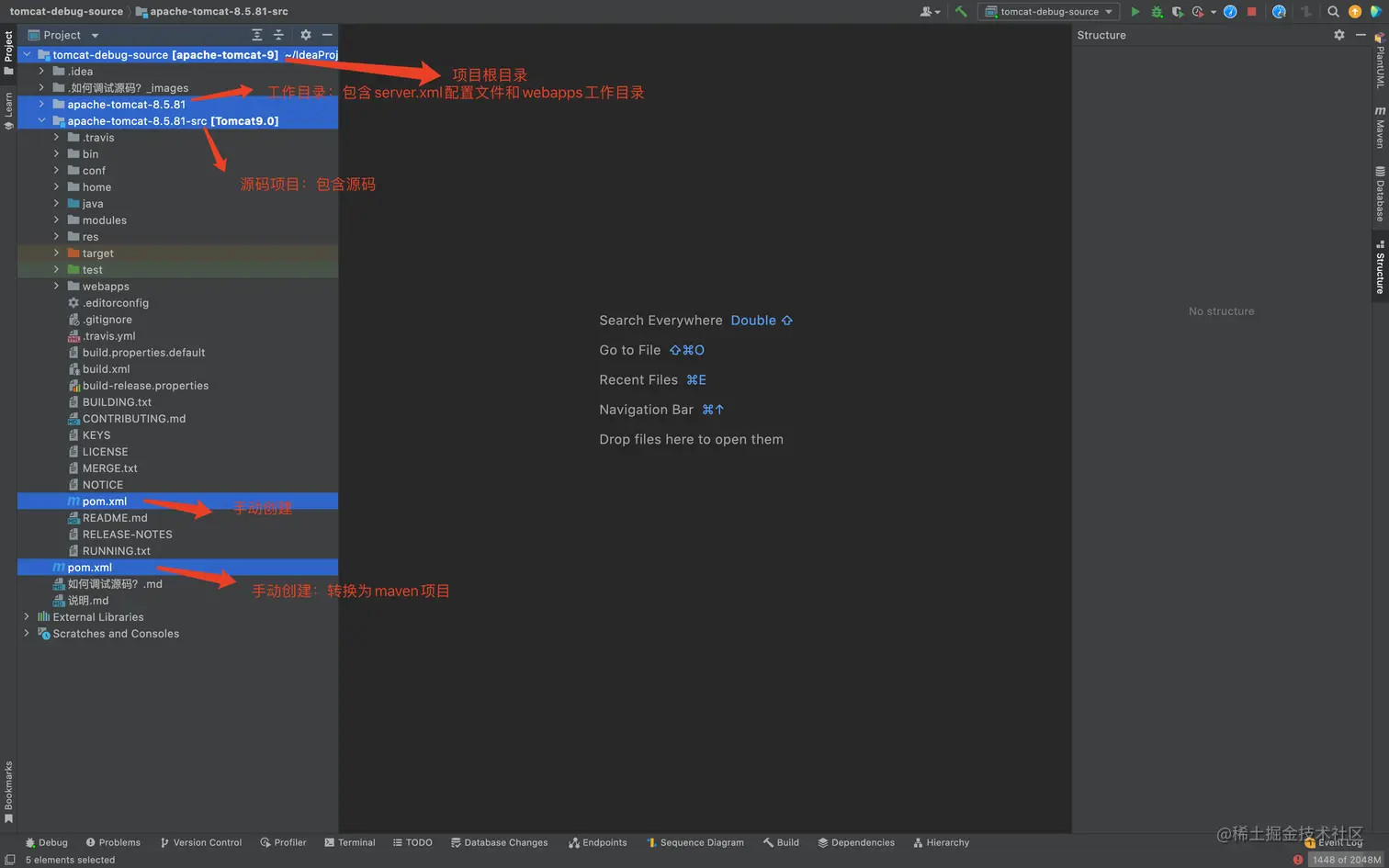The height and width of the screenshot is (868, 1389).
Task: Run with Coverage shield icon
Action: click(1178, 12)
